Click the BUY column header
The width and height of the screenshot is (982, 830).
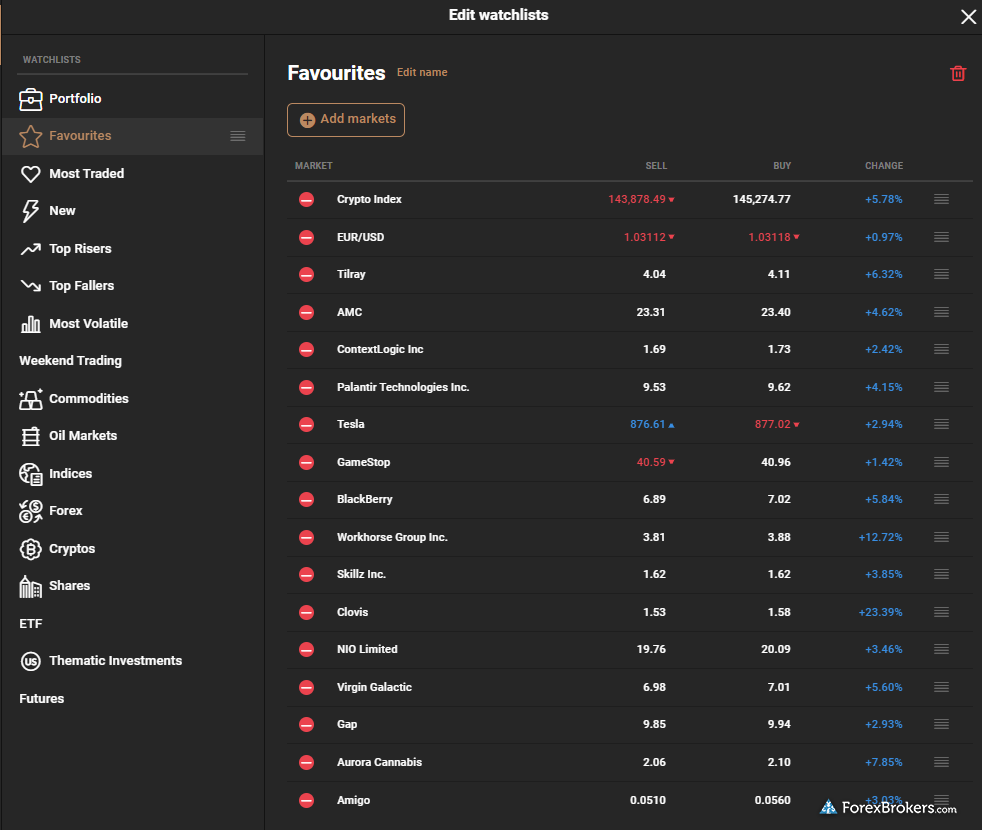782,166
